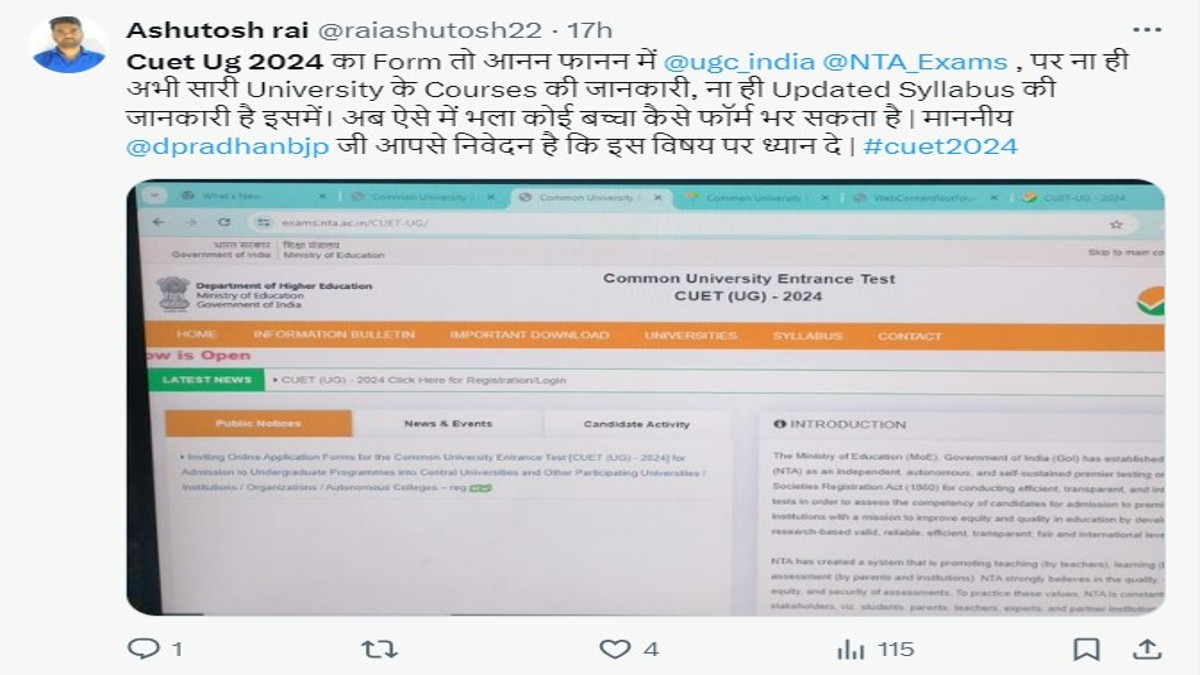Switch to News & Events tab
This screenshot has width=1200, height=675.
point(448,424)
